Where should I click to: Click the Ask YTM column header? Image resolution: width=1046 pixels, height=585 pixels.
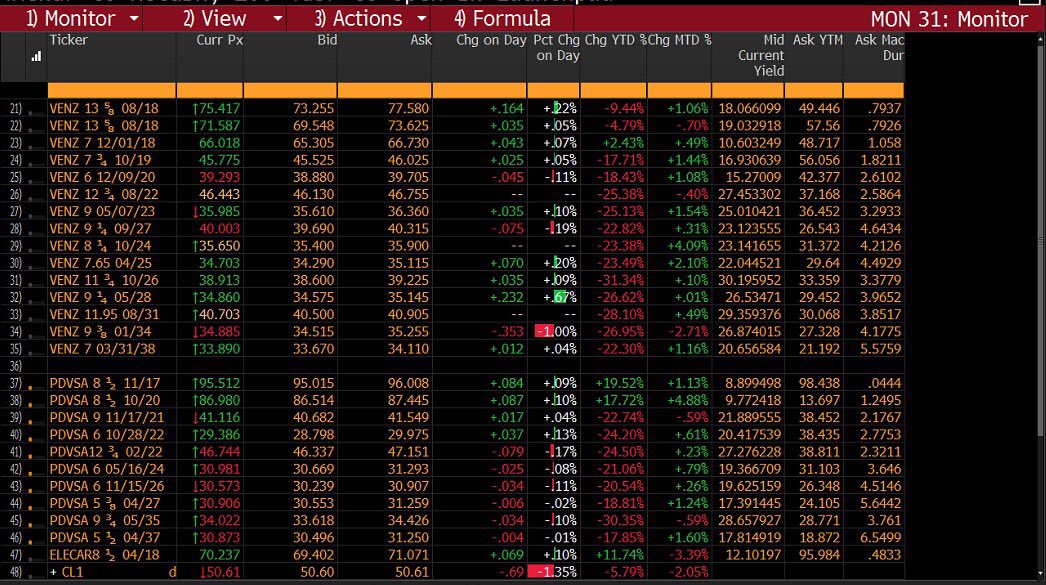pyautogui.click(x=817, y=40)
